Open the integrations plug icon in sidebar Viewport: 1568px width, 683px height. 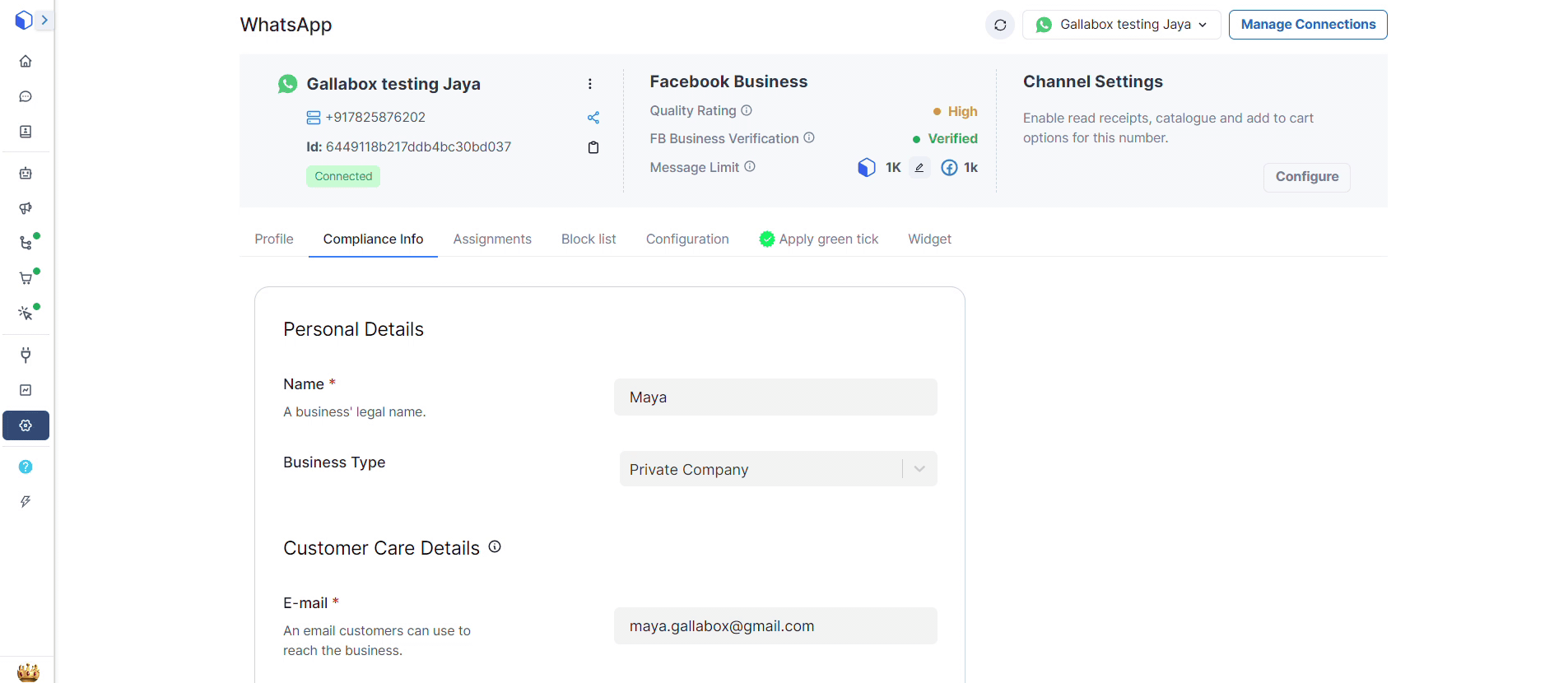26,355
